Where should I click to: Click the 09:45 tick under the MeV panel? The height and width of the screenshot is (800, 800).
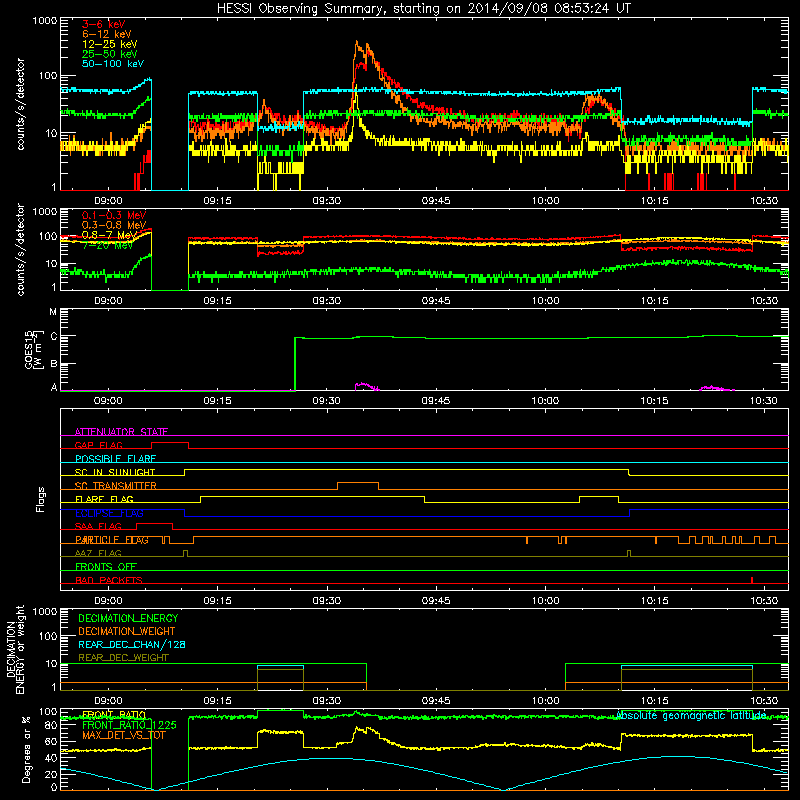pos(436,301)
